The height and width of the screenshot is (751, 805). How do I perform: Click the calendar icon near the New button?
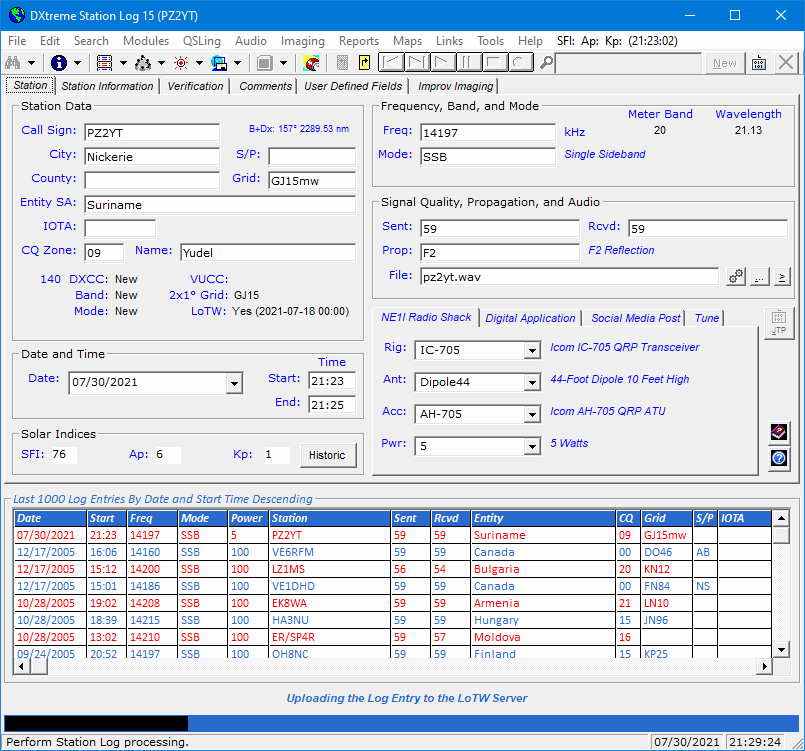click(x=757, y=63)
